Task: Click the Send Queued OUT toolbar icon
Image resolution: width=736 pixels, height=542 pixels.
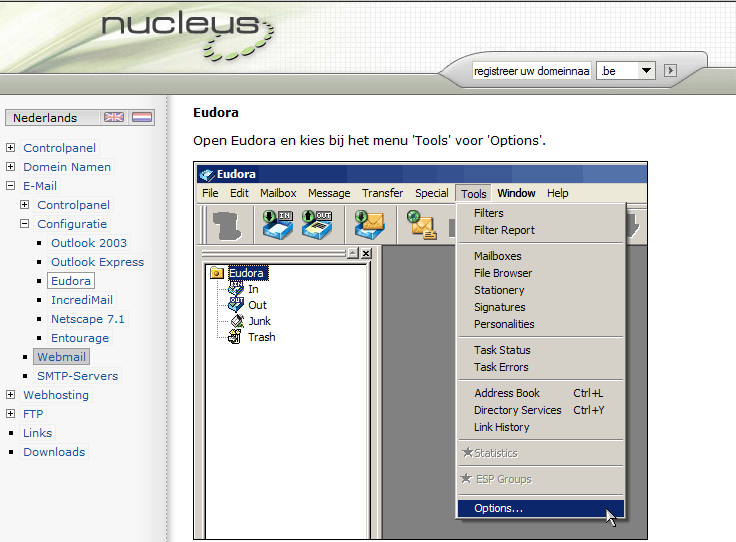Action: pyautogui.click(x=317, y=225)
